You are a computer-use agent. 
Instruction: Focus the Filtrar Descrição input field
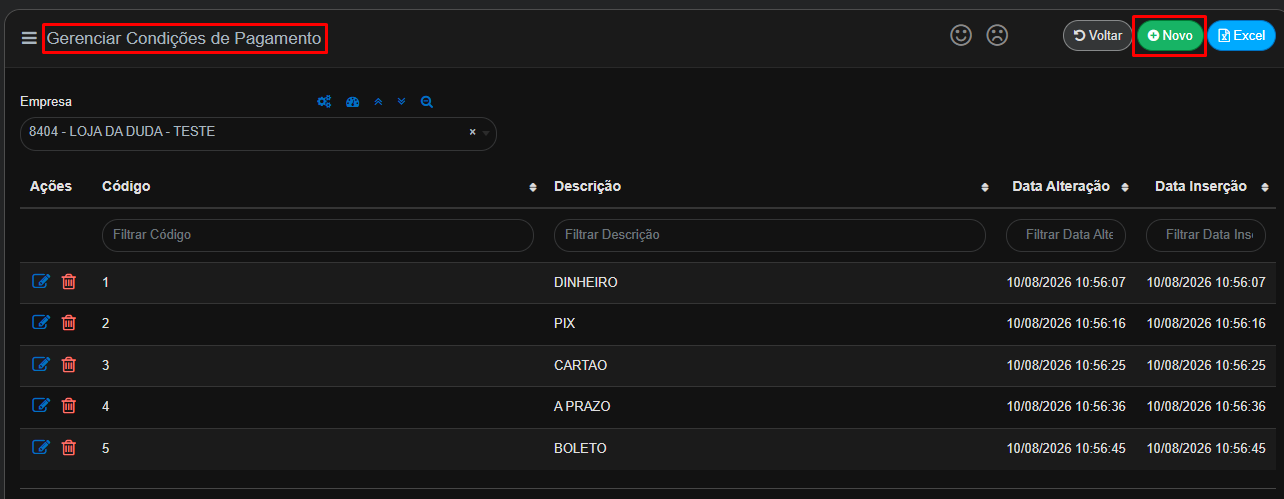tap(770, 235)
